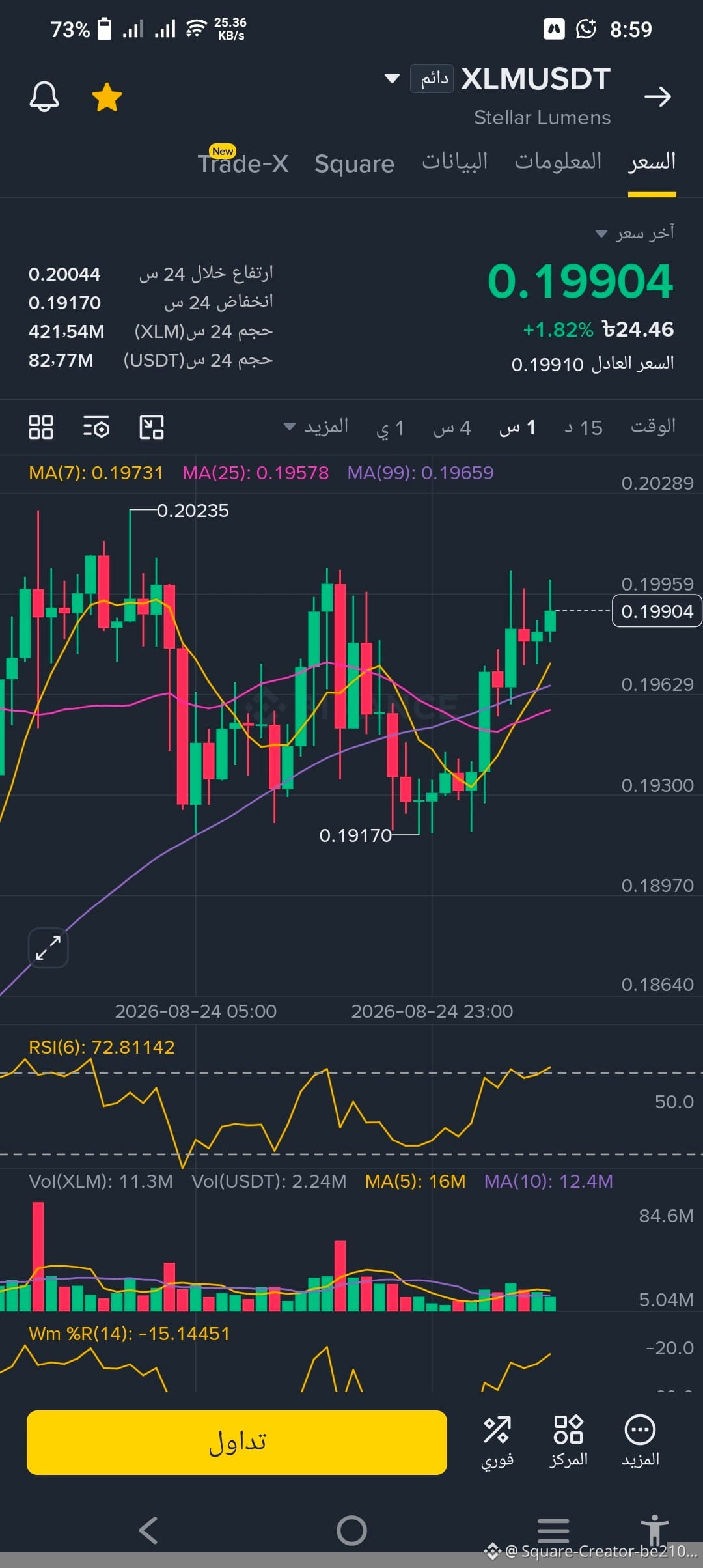The height and width of the screenshot is (1568, 703).
Task: Tap the السعر العادل 0.19910 mark price
Action: point(592,364)
